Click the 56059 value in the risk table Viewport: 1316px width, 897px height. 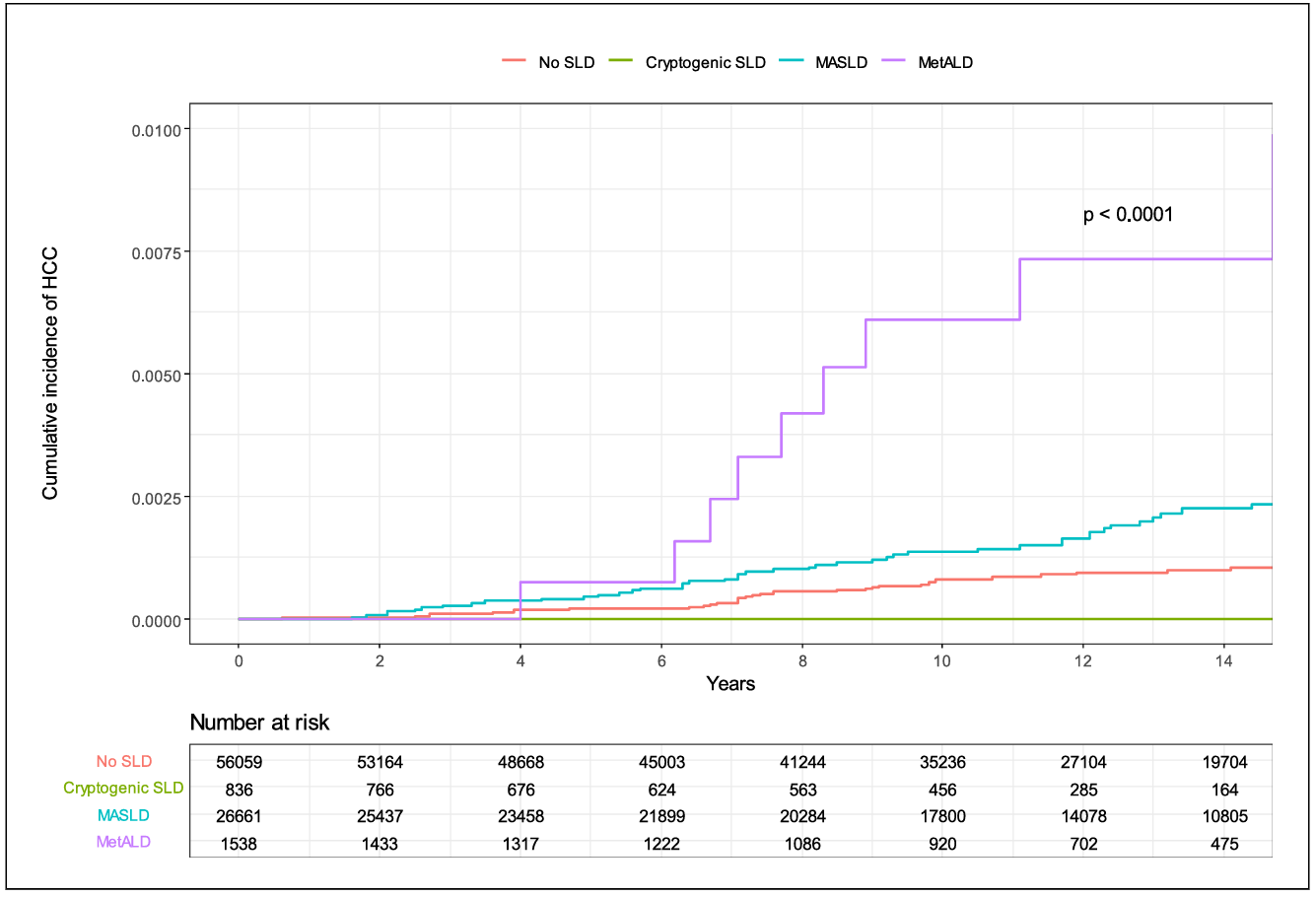[x=239, y=762]
